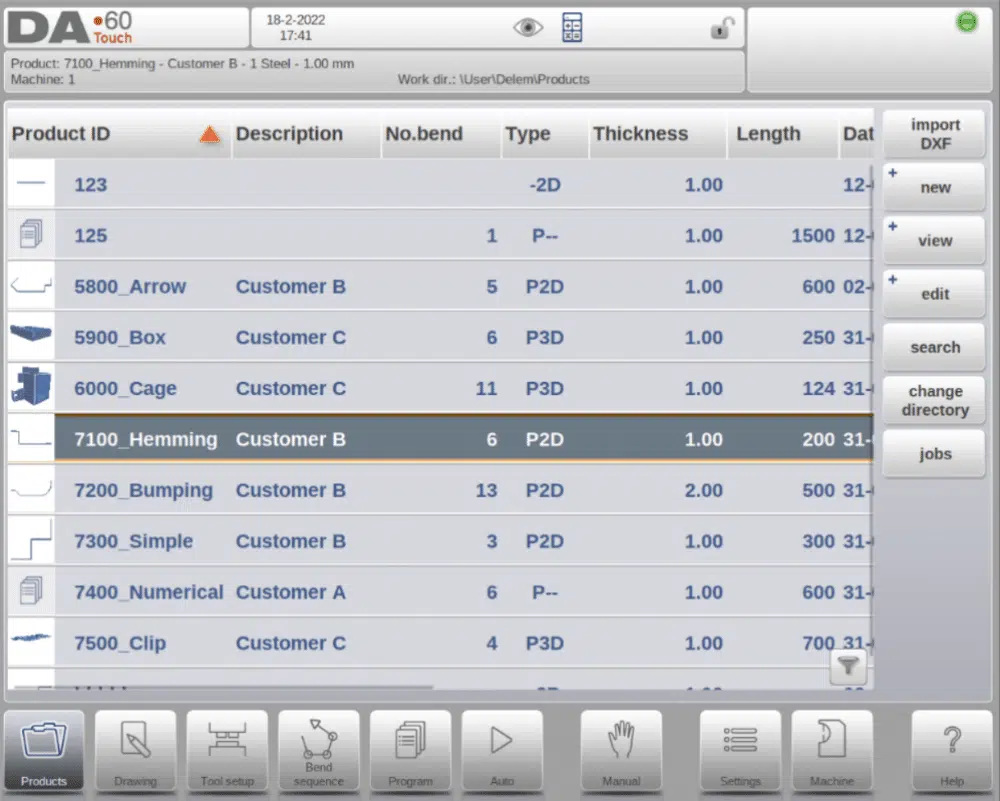Click the green status indicator icon

(967, 22)
